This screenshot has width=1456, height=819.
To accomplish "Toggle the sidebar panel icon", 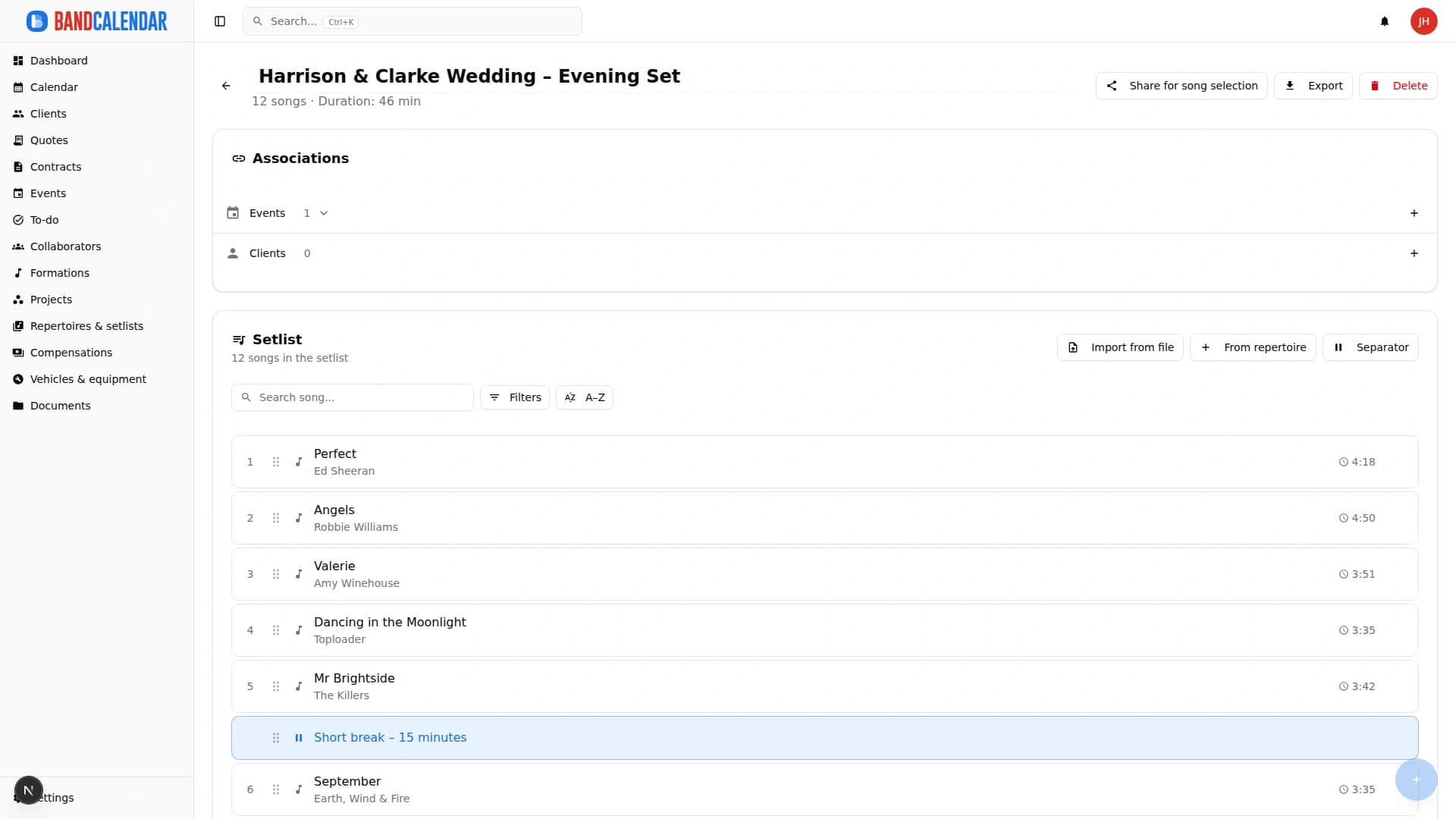I will (220, 21).
